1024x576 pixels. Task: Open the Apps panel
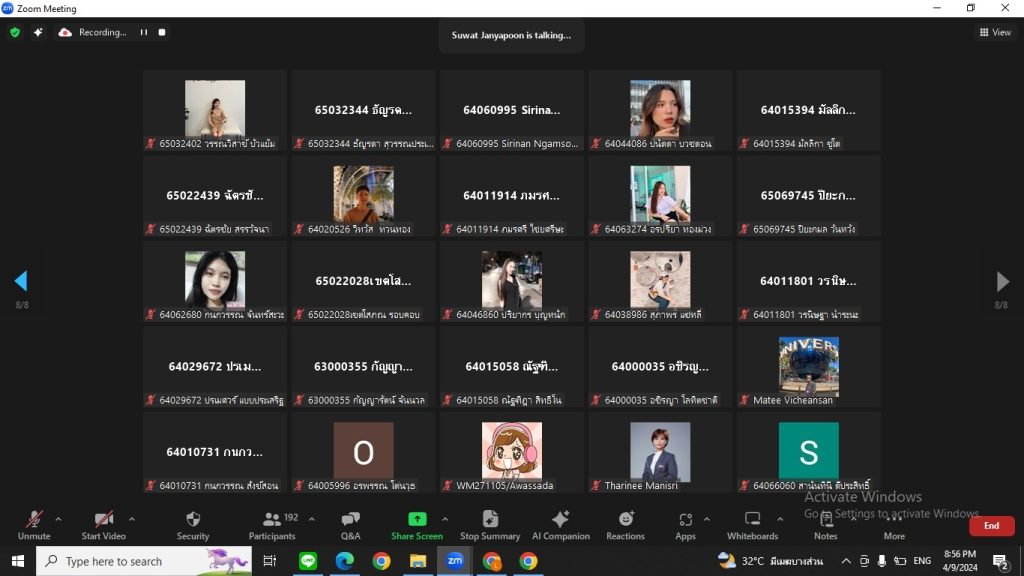pyautogui.click(x=685, y=526)
